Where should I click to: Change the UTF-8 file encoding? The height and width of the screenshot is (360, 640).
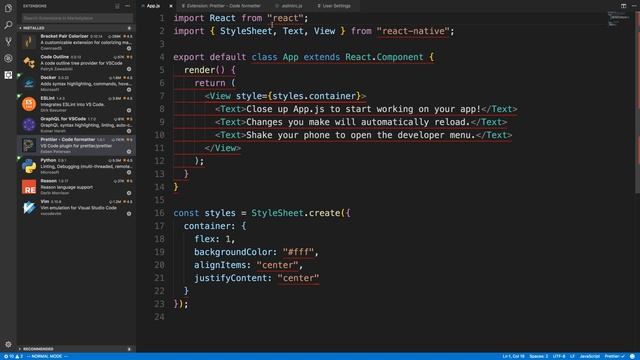click(x=559, y=356)
